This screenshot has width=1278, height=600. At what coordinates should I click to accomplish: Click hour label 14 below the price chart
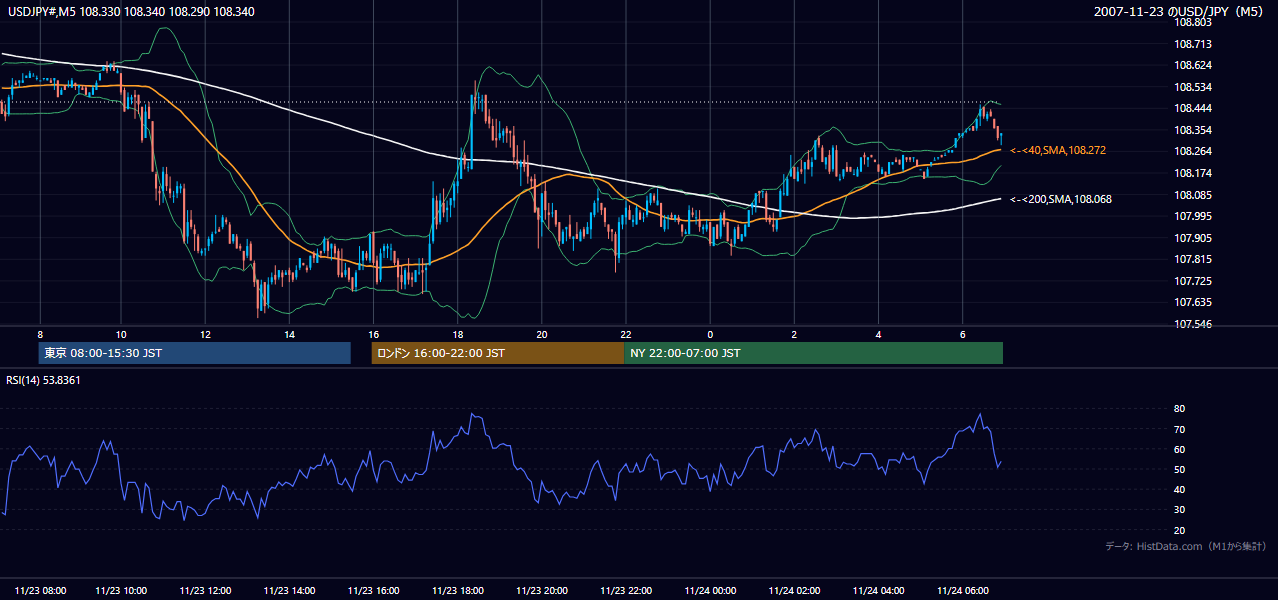pos(289,334)
